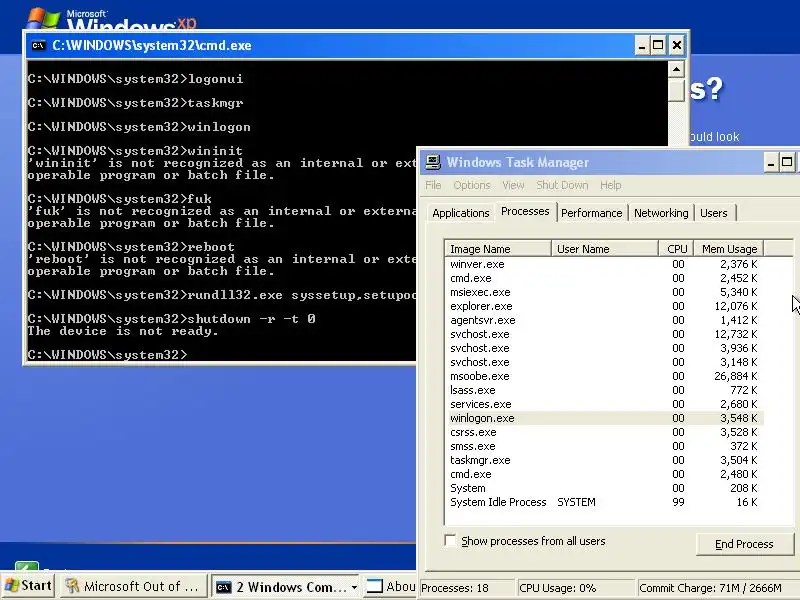This screenshot has width=800, height=600.
Task: Select the winlogon.exe process row
Action: tap(604, 418)
